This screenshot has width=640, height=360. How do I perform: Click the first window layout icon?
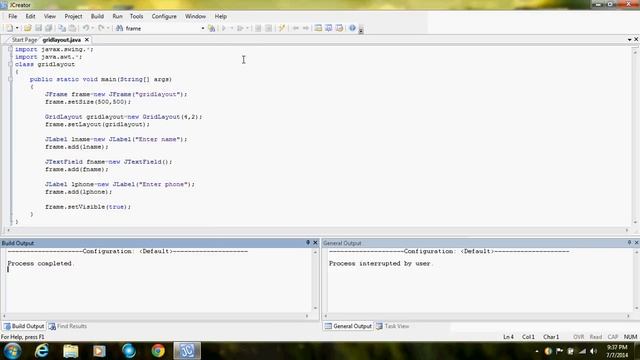click(x=318, y=28)
